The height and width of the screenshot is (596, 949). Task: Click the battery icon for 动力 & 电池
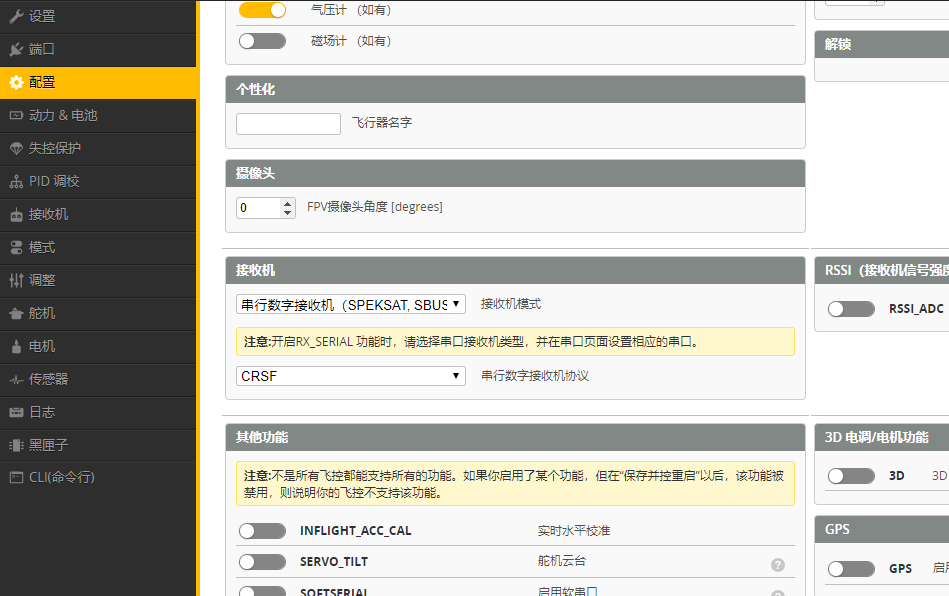click(x=16, y=115)
